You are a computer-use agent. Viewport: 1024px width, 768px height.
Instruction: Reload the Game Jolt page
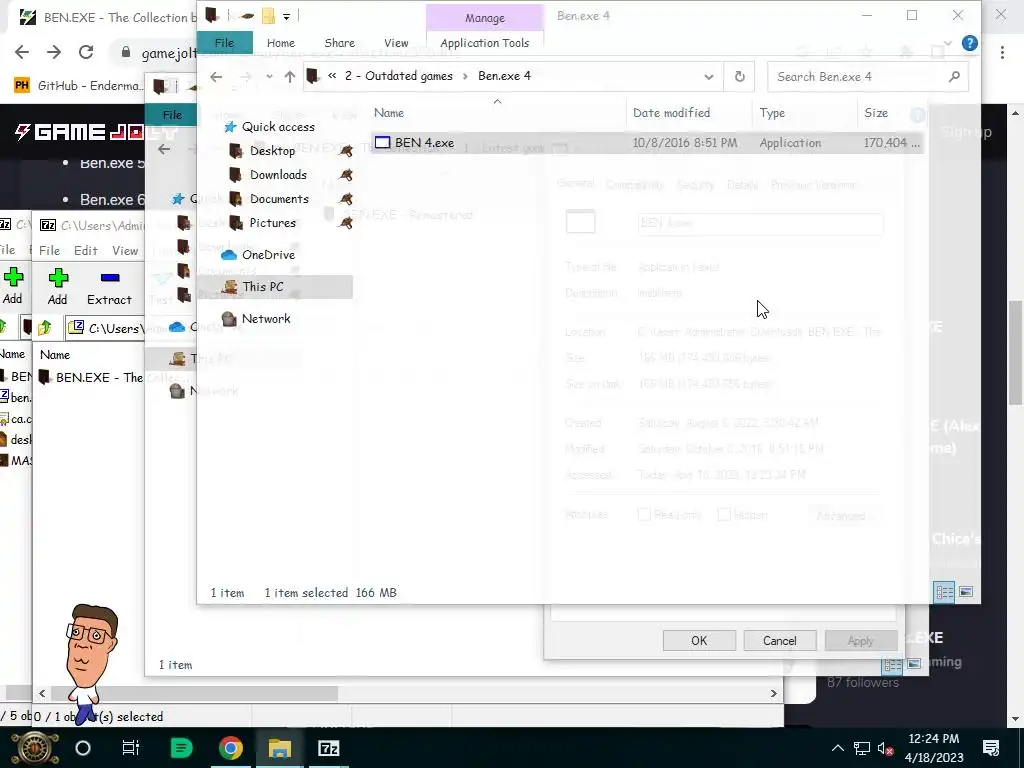click(86, 52)
